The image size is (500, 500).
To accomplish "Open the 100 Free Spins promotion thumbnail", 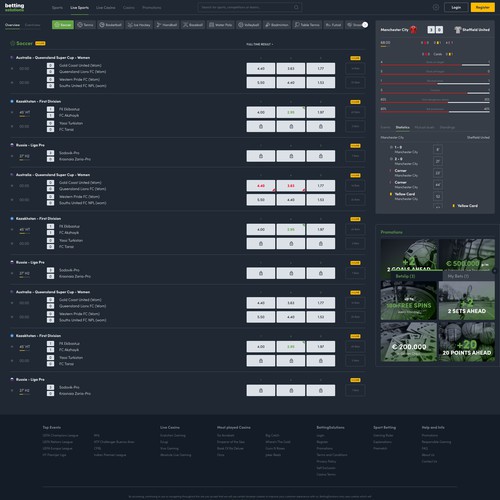I will 409,300.
